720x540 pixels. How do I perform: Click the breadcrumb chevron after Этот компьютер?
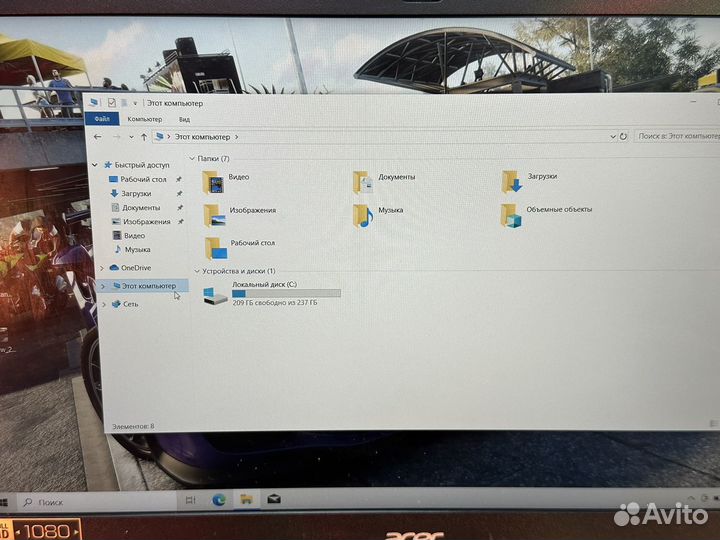236,137
